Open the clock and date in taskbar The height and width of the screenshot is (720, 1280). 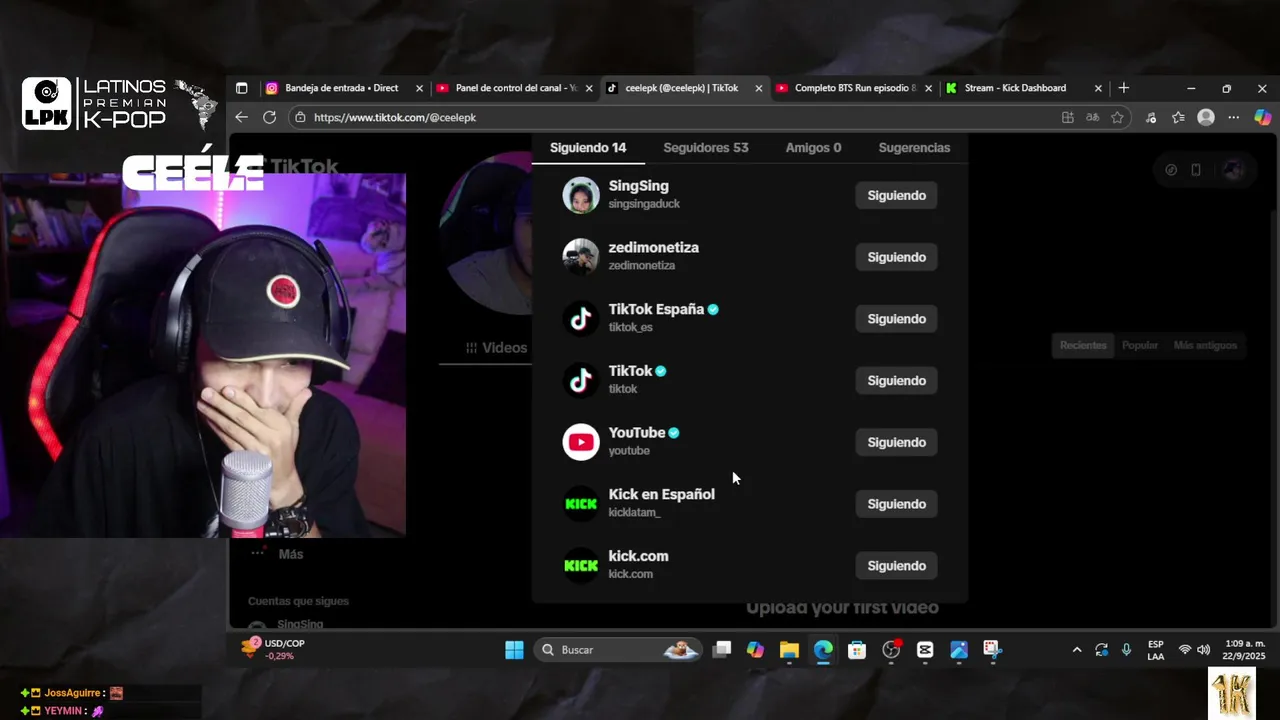click(x=1245, y=650)
